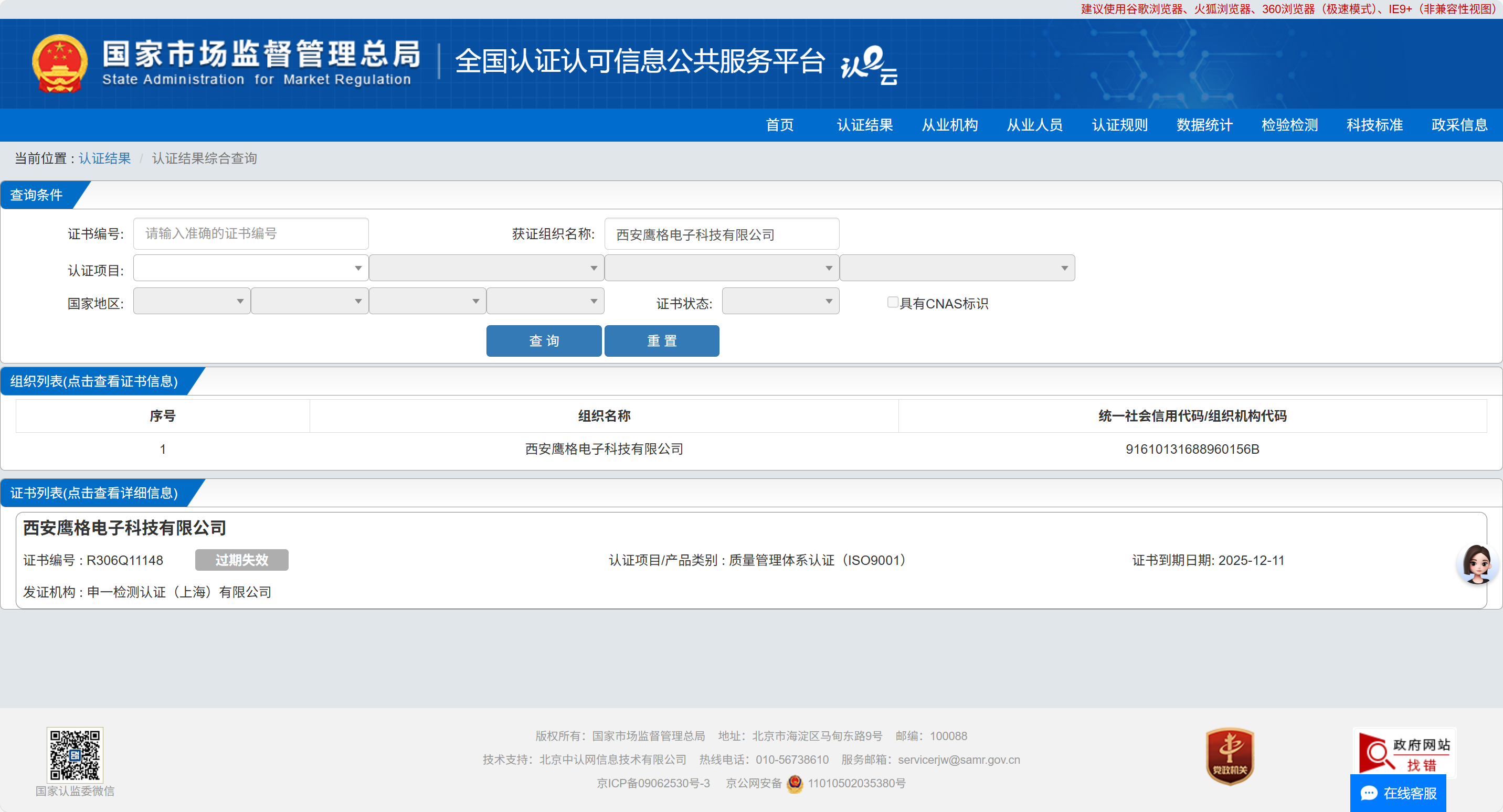This screenshot has height=812, width=1503.
Task: Follow the 认证结果 breadcrumb link
Action: pyautogui.click(x=104, y=158)
